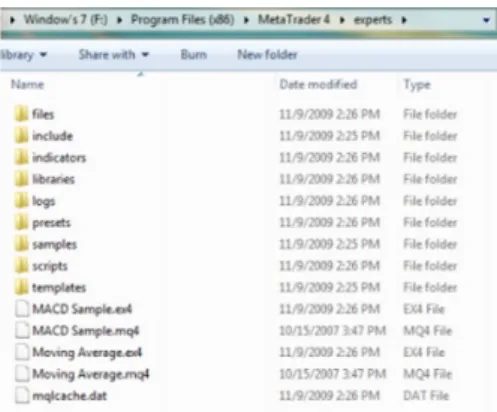This screenshot has height=412, width=497.
Task: Click the Moving Average.mq4 file icon
Action: tap(22, 374)
